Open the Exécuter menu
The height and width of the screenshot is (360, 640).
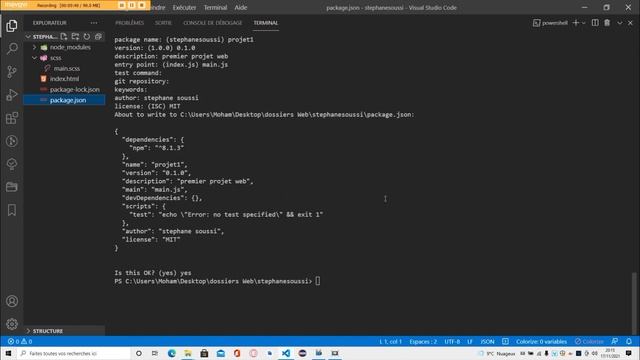184,7
